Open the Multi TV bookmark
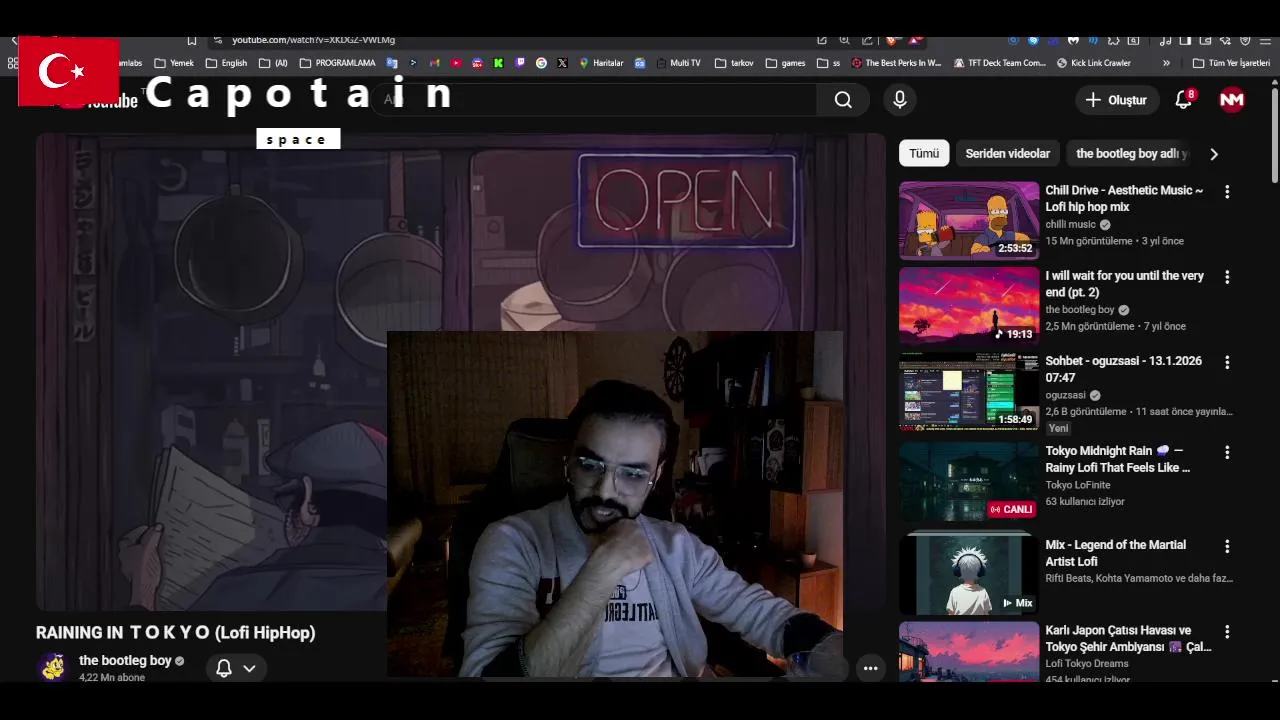The width and height of the screenshot is (1280, 720). pos(678,63)
